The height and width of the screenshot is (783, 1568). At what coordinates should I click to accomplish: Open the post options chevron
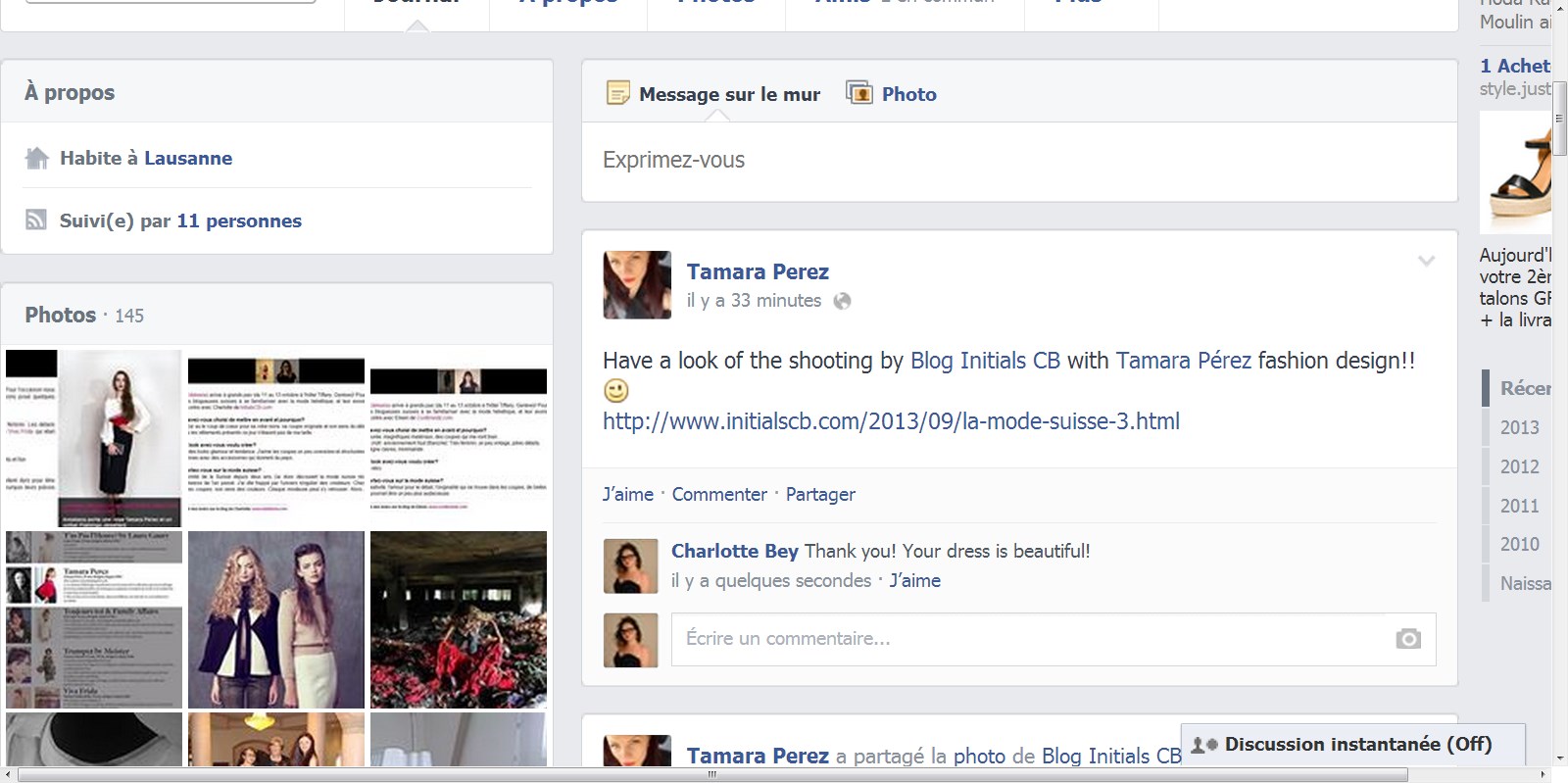[x=1426, y=261]
